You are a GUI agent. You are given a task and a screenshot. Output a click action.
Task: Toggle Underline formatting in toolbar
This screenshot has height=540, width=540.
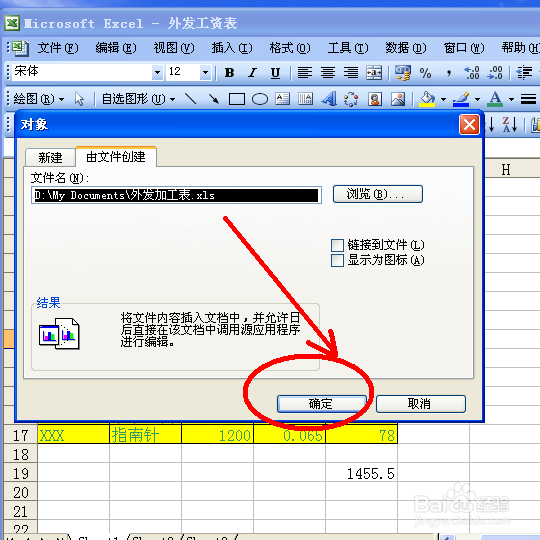click(275, 73)
